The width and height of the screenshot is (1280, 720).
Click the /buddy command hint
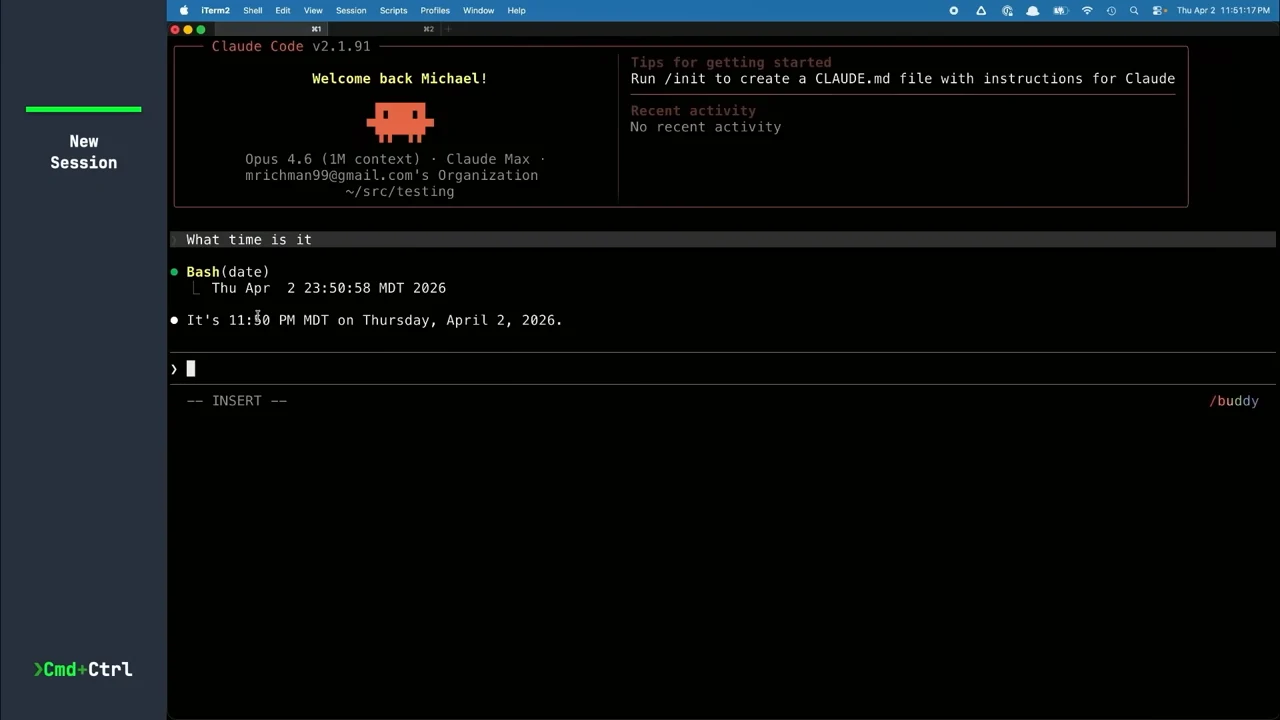point(1234,401)
